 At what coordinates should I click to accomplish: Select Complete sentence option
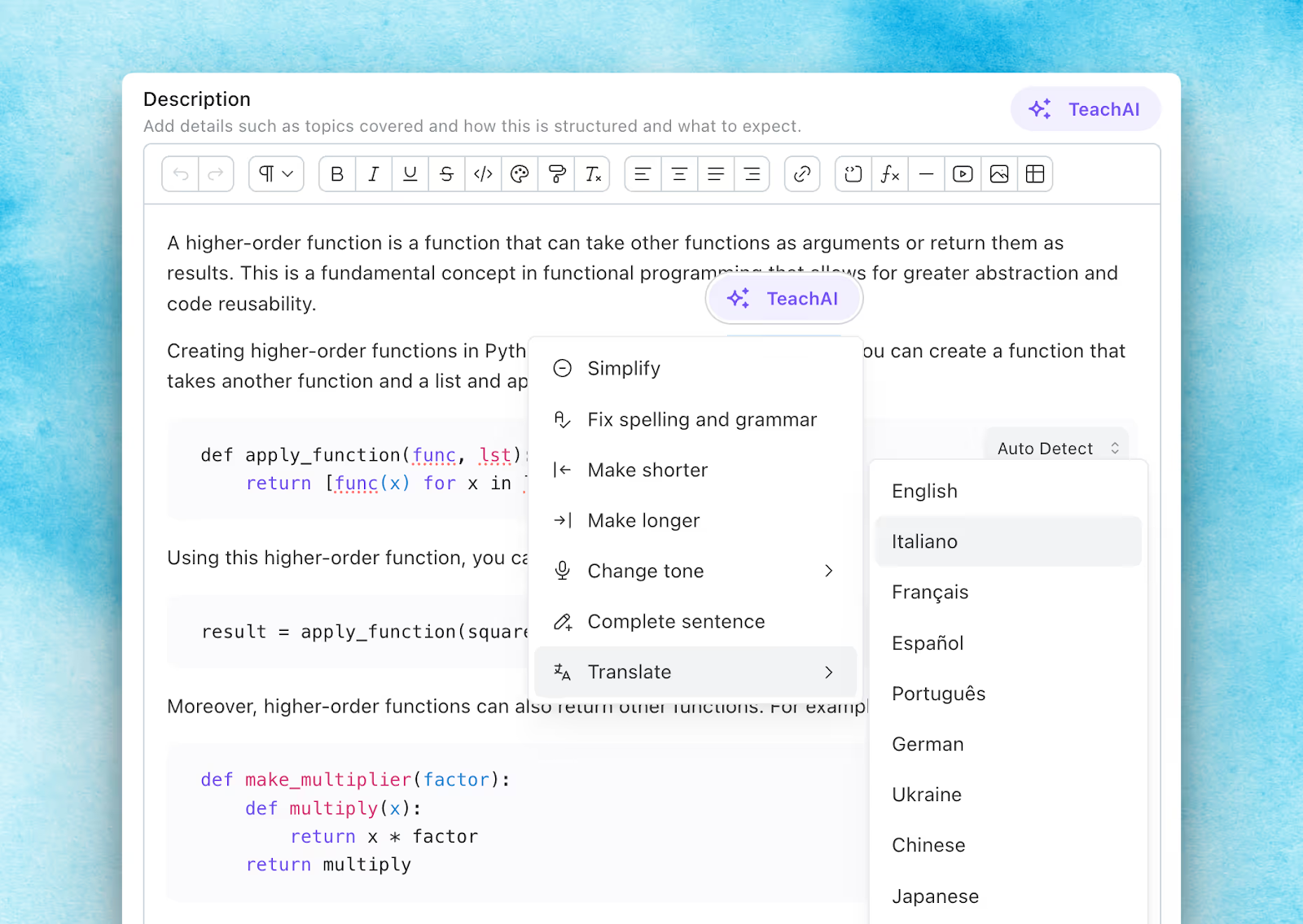click(x=695, y=621)
